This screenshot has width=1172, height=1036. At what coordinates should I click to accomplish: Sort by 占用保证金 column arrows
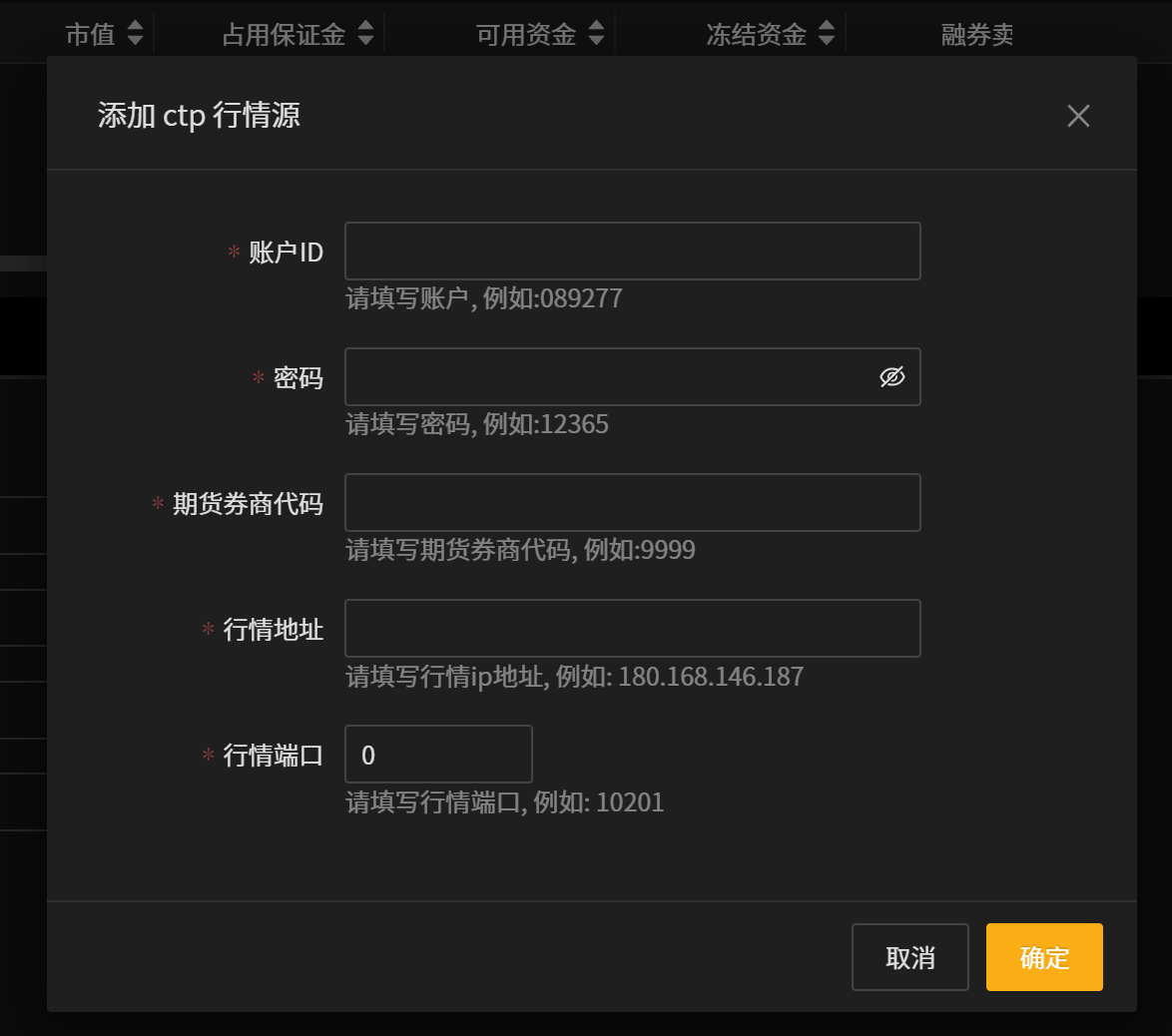[x=365, y=32]
